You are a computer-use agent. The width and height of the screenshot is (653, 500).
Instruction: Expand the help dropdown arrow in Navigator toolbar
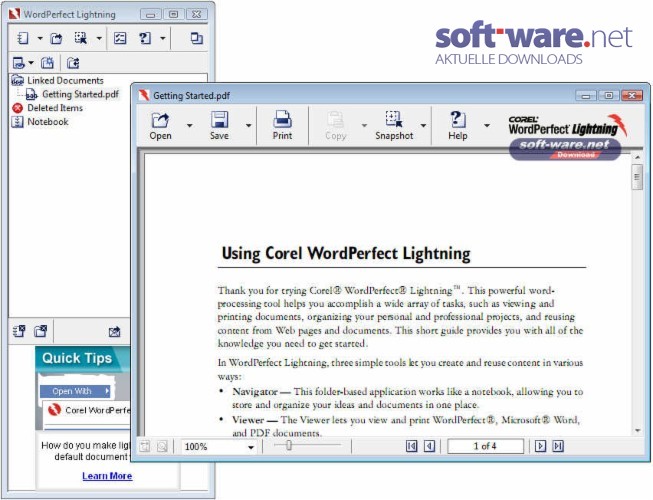[x=163, y=38]
